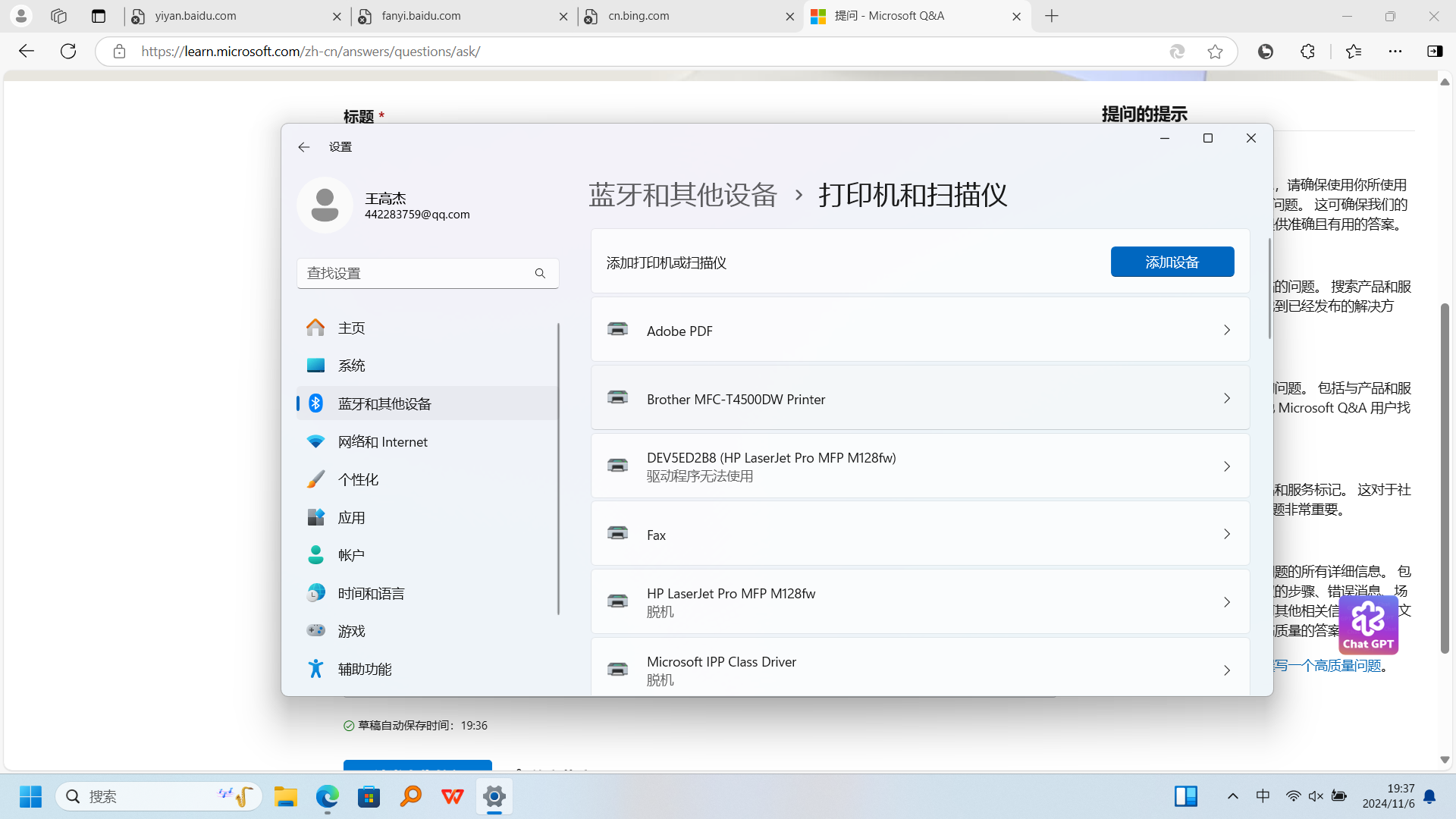1456x819 pixels.
Task: Open the notification bell icon
Action: click(x=1429, y=796)
